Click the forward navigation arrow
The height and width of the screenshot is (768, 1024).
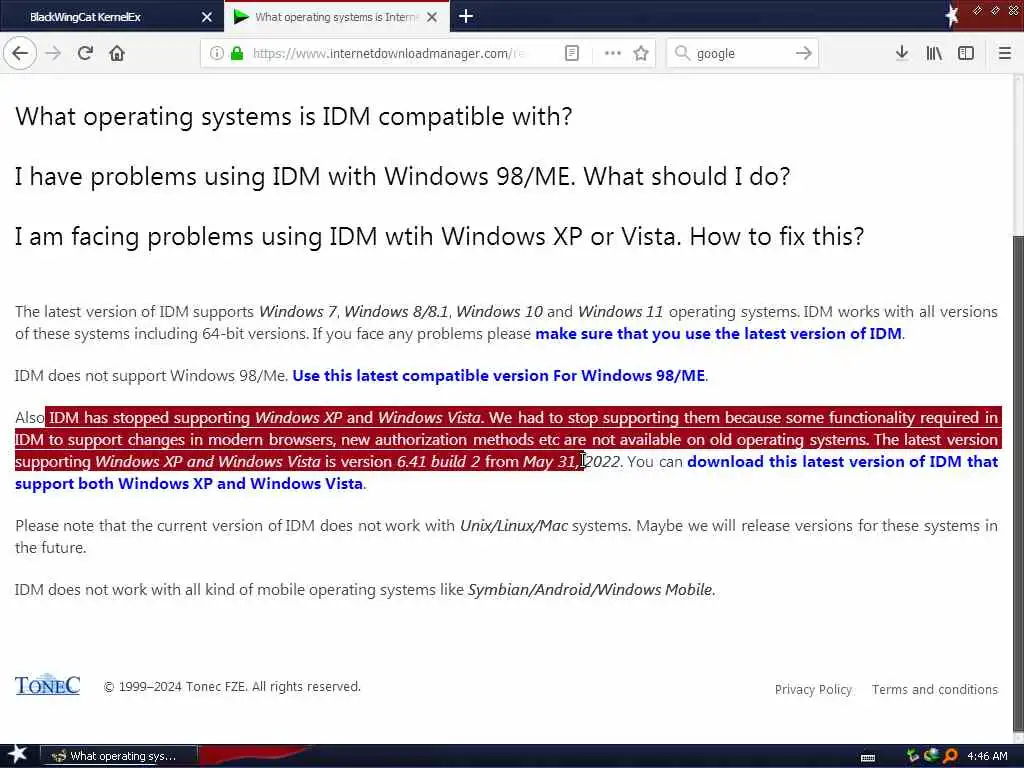(x=53, y=53)
